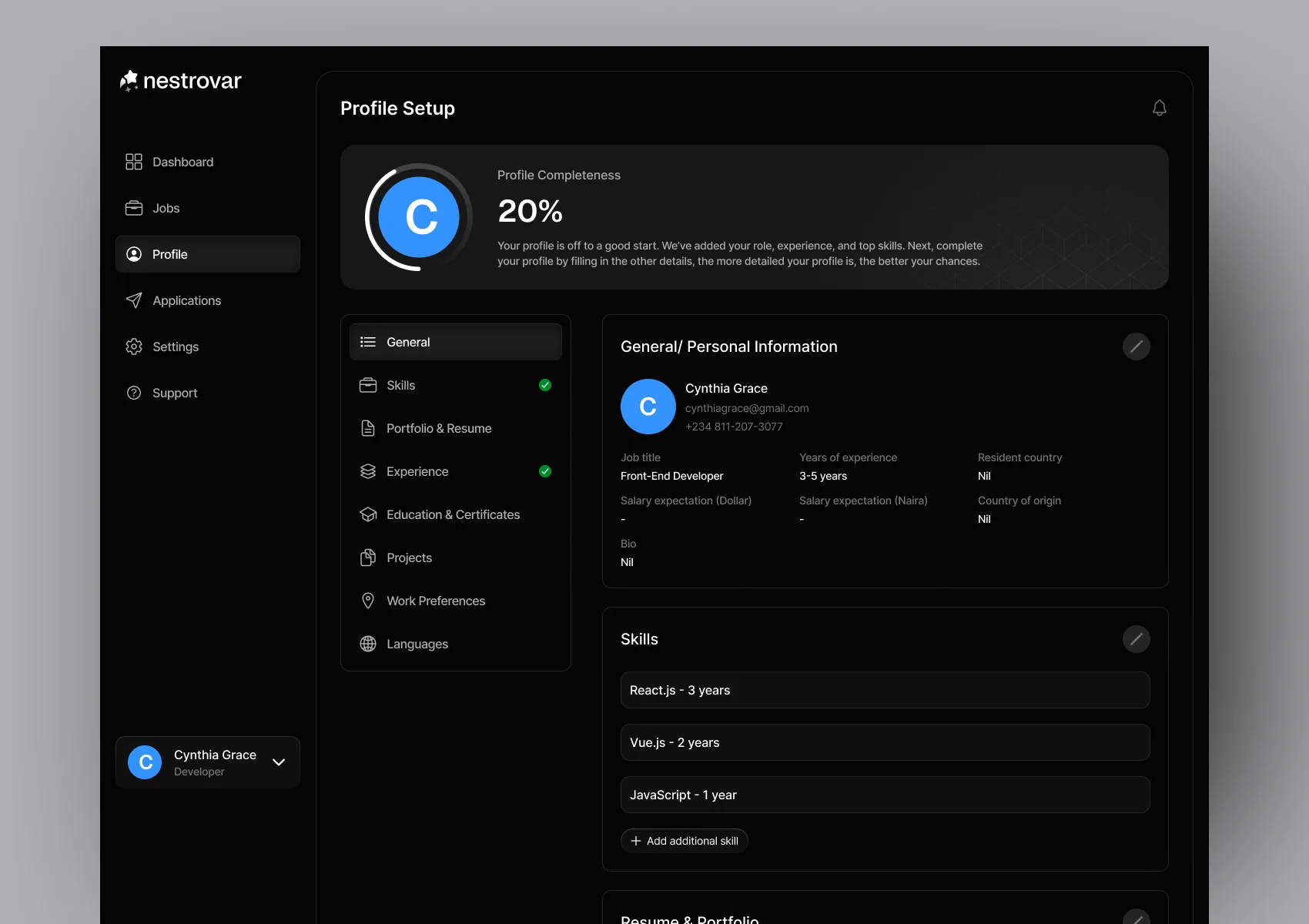Click the Skills briefcase icon in section list
Viewport: 1309px width, 924px height.
pos(368,385)
